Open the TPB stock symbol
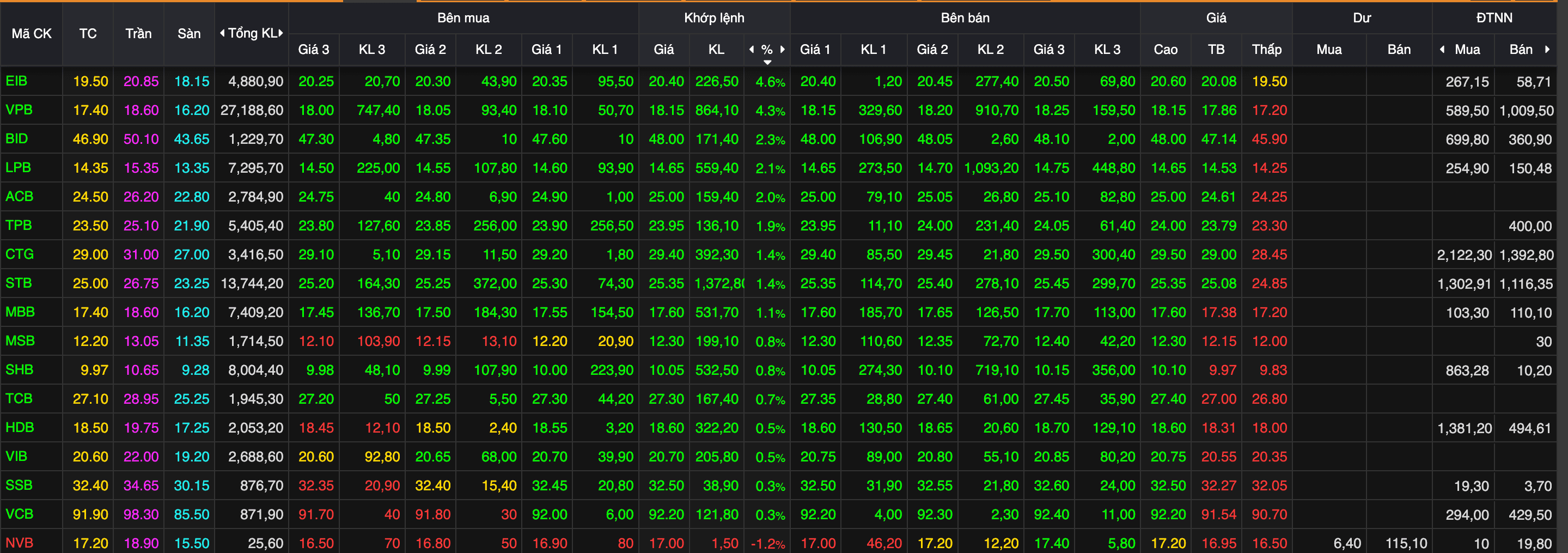 pyautogui.click(x=19, y=224)
